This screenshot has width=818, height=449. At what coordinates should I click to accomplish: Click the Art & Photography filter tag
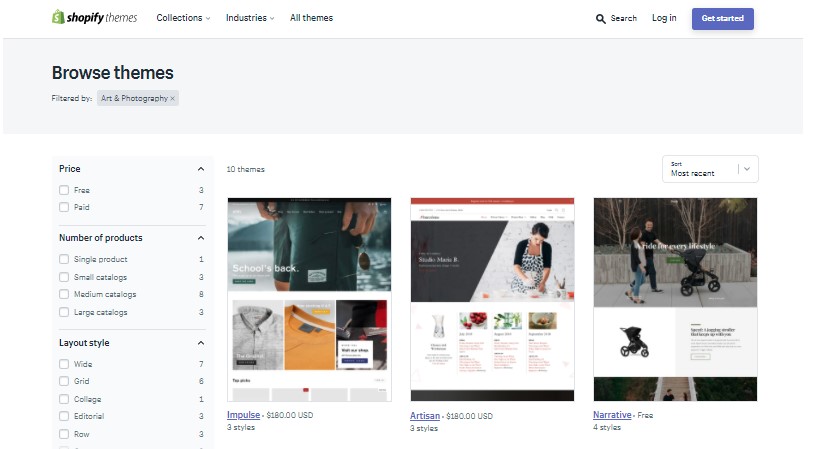pos(138,98)
